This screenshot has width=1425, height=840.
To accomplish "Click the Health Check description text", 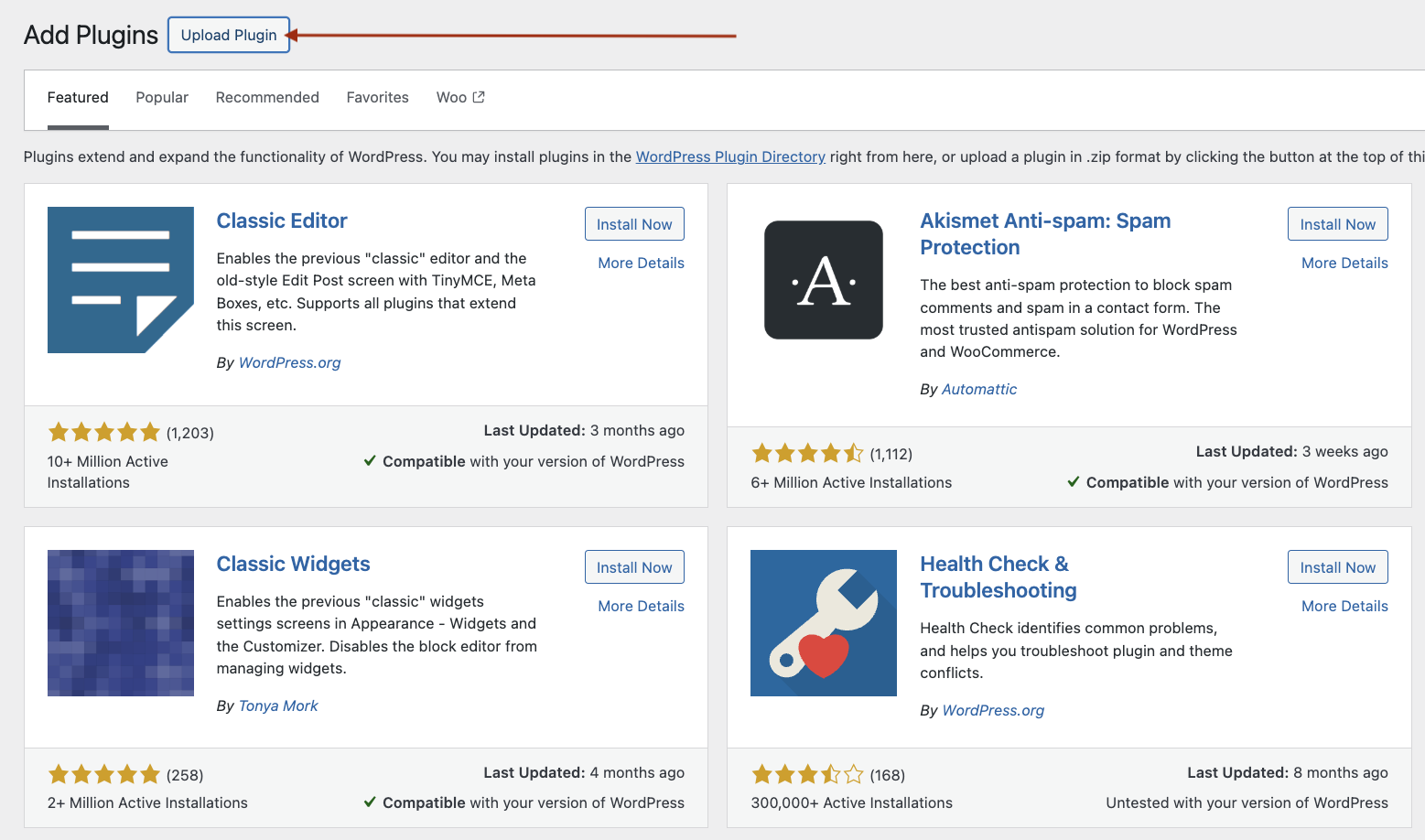I will 1076,651.
